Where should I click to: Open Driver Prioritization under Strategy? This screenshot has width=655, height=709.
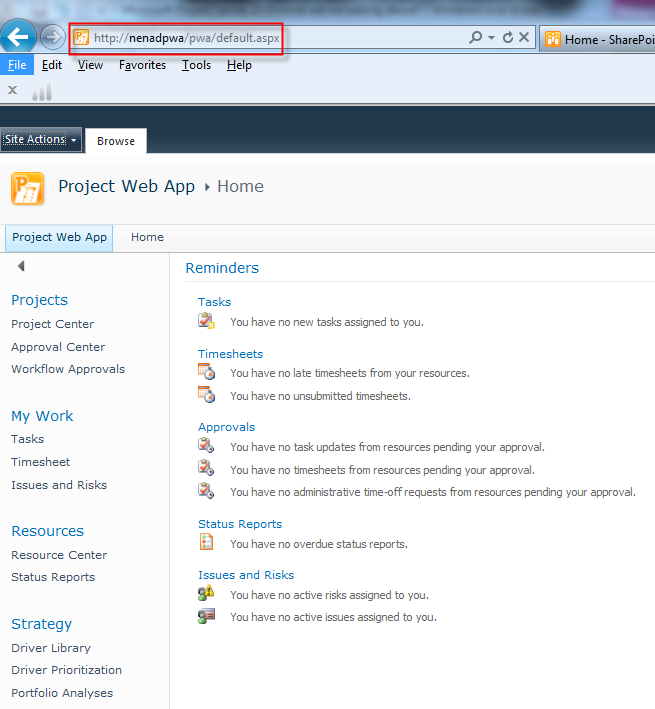(x=66, y=670)
